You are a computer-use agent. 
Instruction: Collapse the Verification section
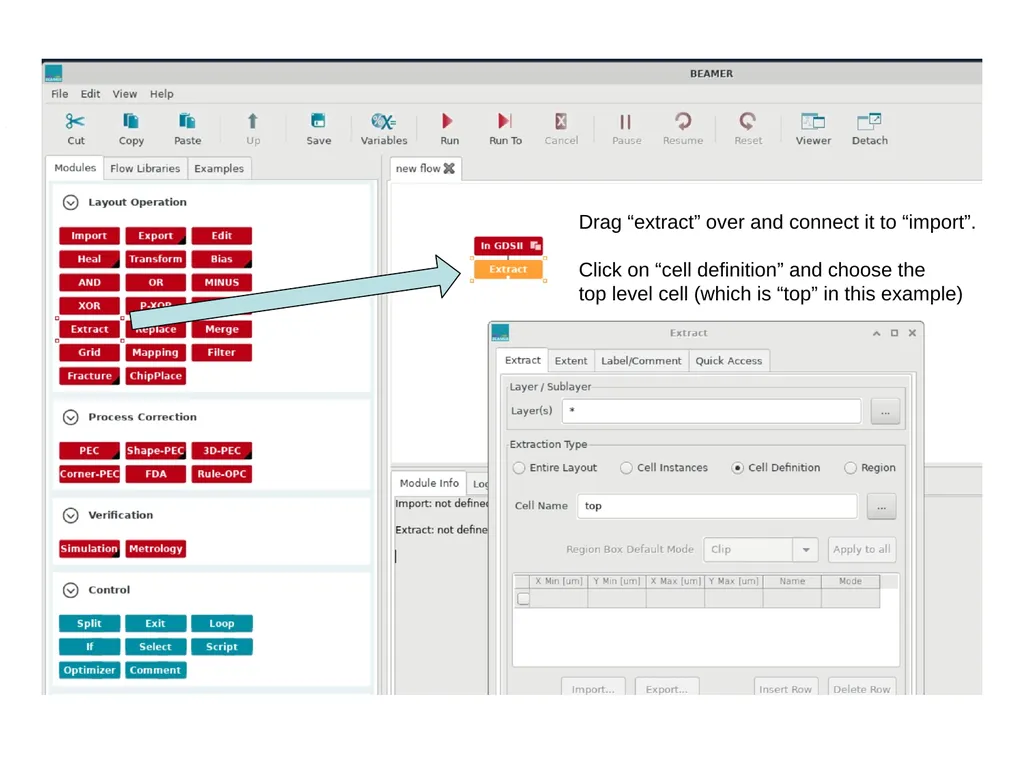(71, 515)
